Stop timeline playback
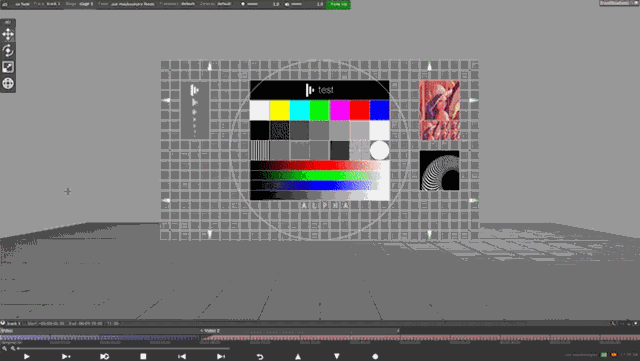Image resolution: width=640 pixels, height=361 pixels. 143,357
